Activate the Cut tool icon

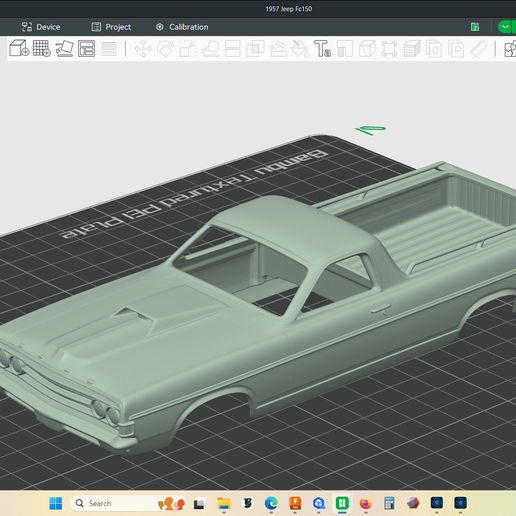(x=233, y=49)
